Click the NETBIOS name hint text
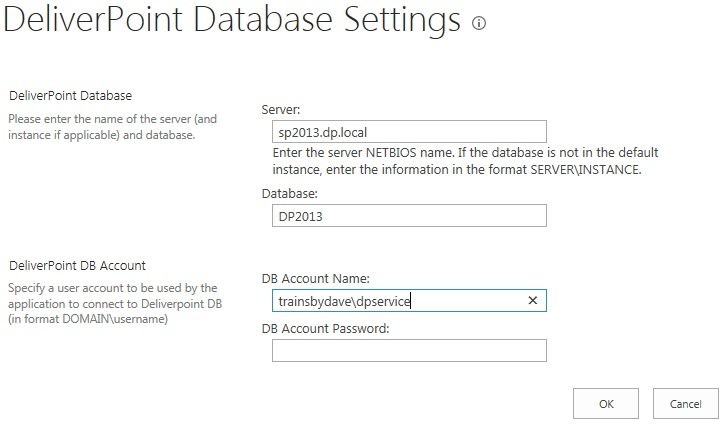724x425 pixels. click(465, 161)
